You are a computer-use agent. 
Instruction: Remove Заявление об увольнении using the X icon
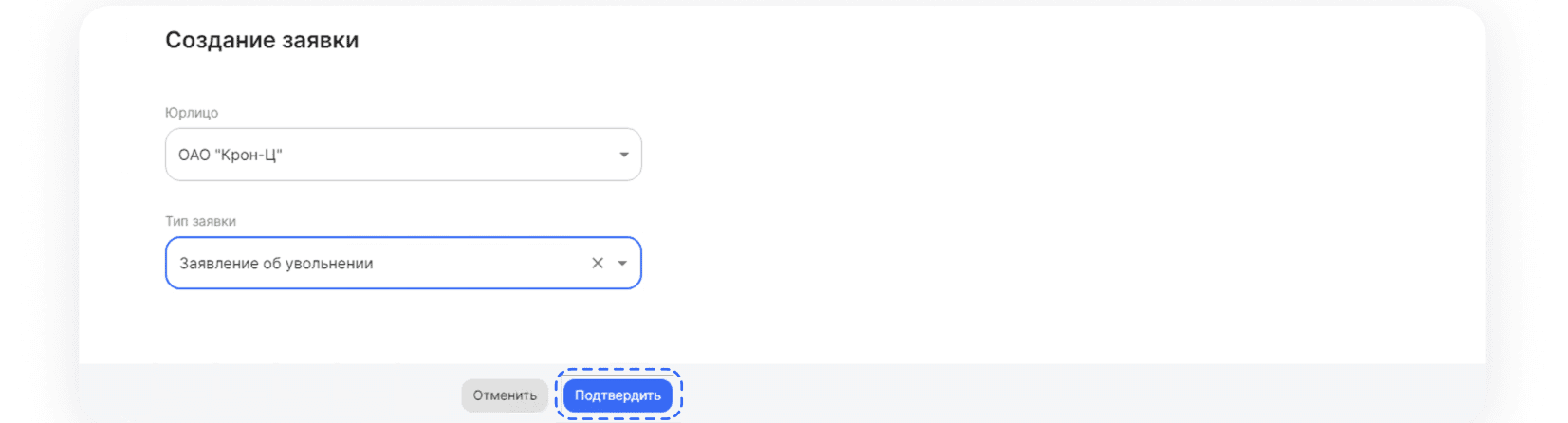pos(598,263)
